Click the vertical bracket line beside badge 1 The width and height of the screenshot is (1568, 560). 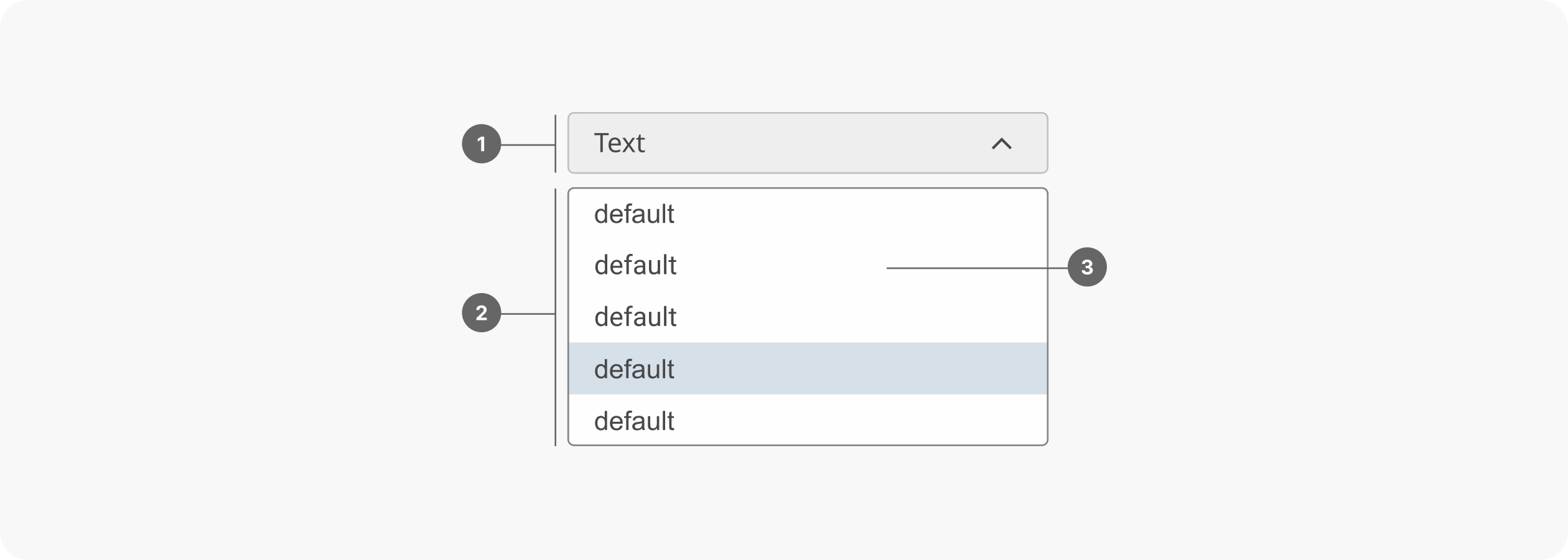click(x=555, y=144)
